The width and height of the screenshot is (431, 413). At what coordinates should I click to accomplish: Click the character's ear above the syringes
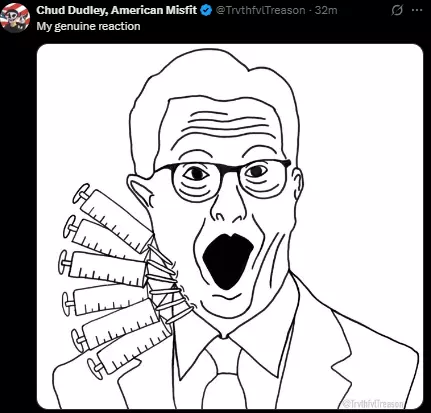[x=140, y=195]
